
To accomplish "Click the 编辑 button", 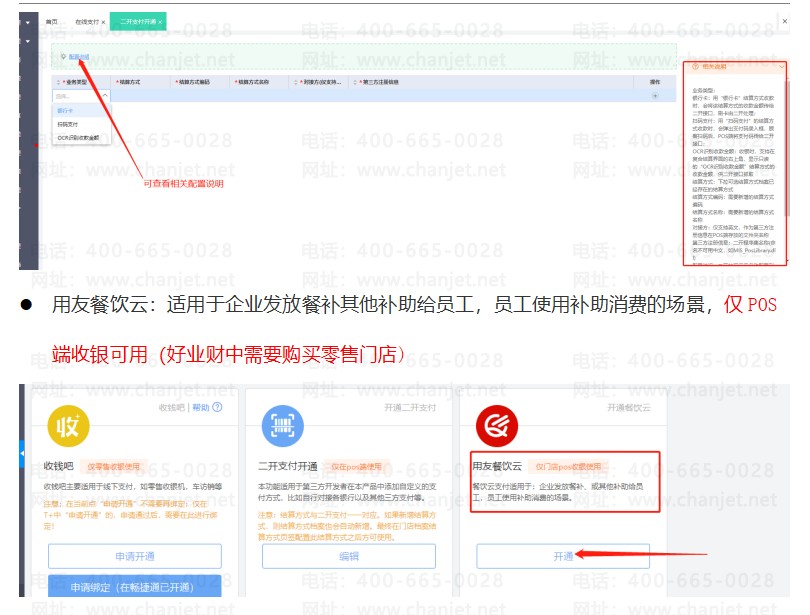I will 349,556.
